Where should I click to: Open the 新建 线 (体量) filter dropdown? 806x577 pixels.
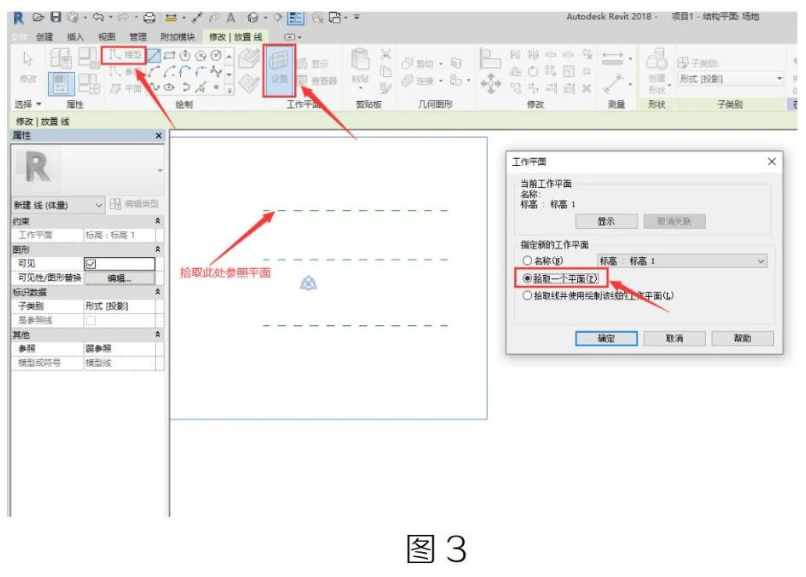click(58, 205)
